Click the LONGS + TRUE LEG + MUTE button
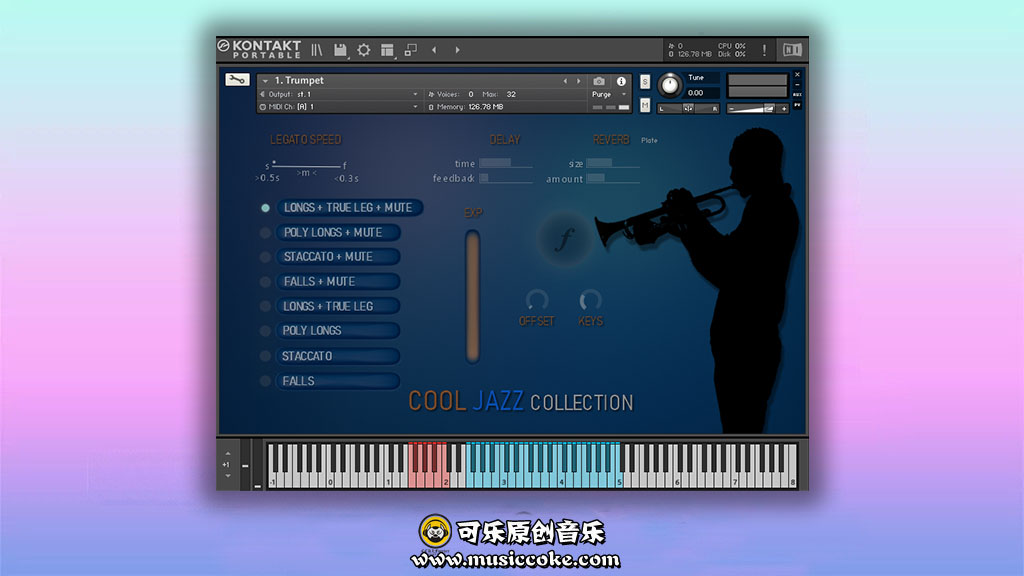 pyautogui.click(x=350, y=208)
